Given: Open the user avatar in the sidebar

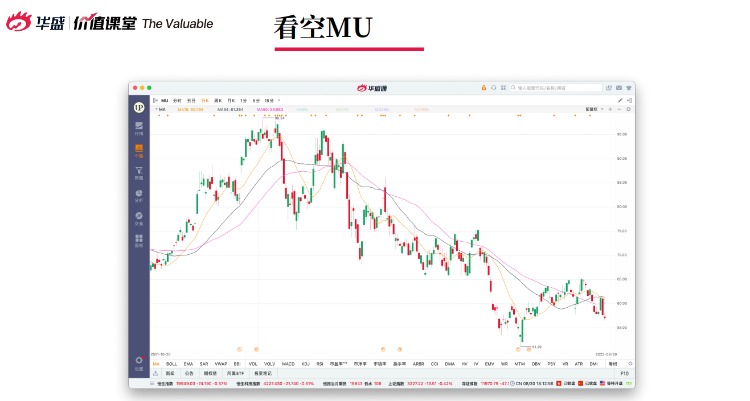Looking at the screenshot, I should pos(139,108).
